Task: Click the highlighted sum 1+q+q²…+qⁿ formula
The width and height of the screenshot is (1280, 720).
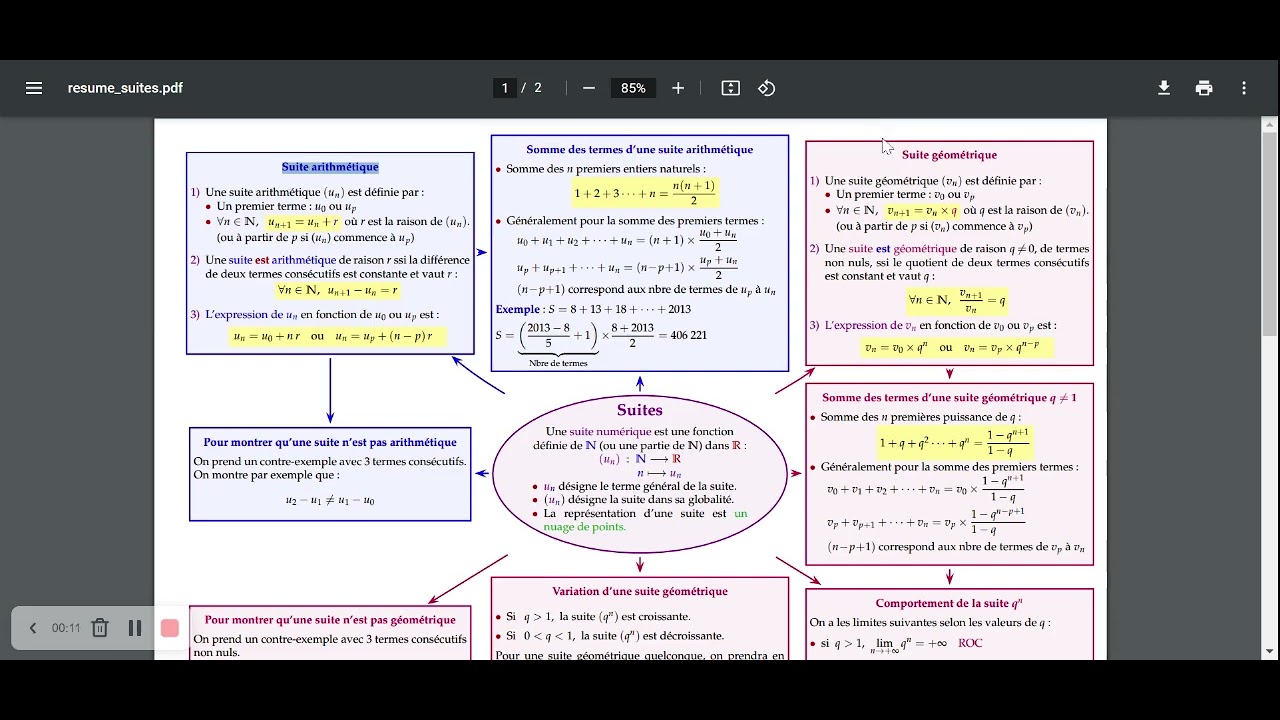Action: [953, 442]
